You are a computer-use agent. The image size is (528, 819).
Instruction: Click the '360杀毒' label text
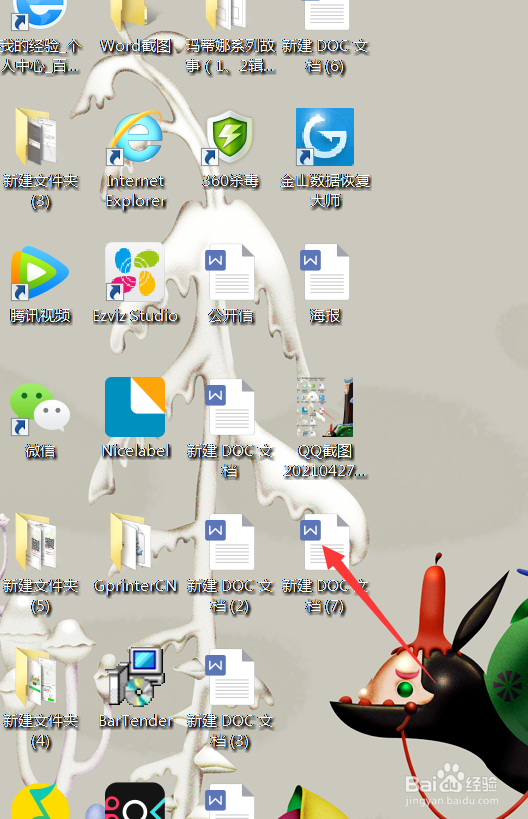pos(230,181)
